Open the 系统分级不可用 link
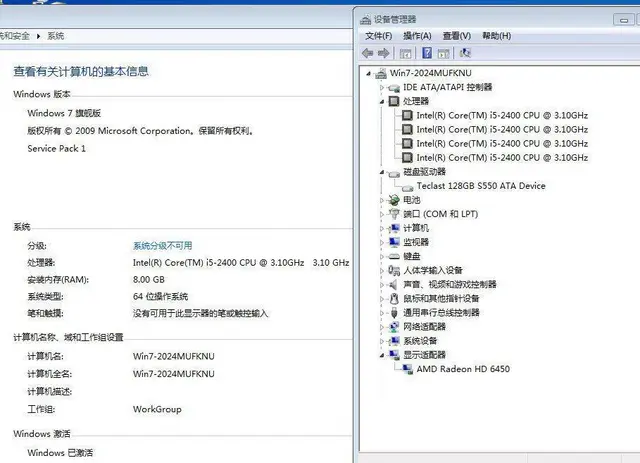This screenshot has height=463, width=640. point(162,245)
